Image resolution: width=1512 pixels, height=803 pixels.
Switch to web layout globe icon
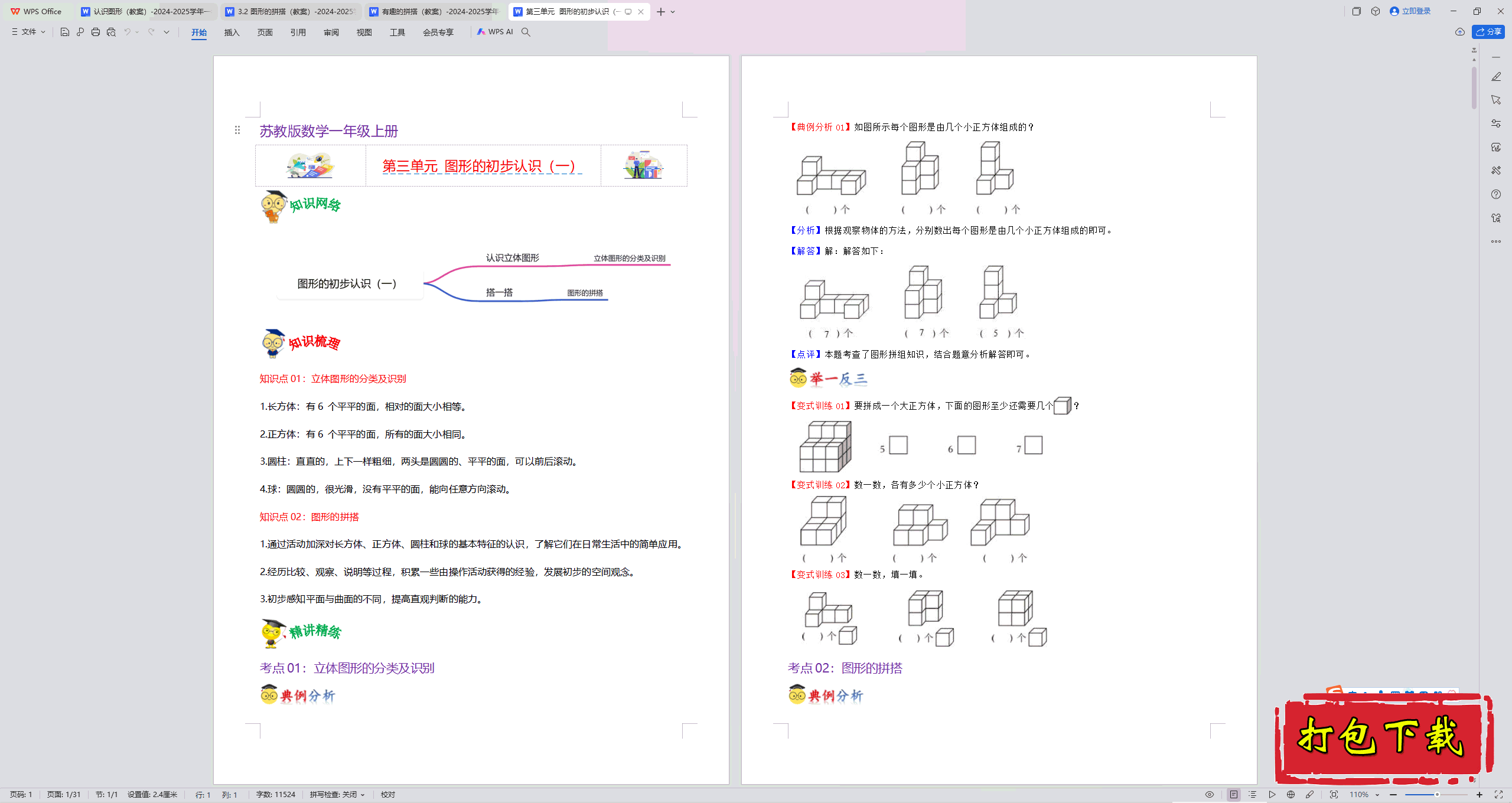(1291, 795)
